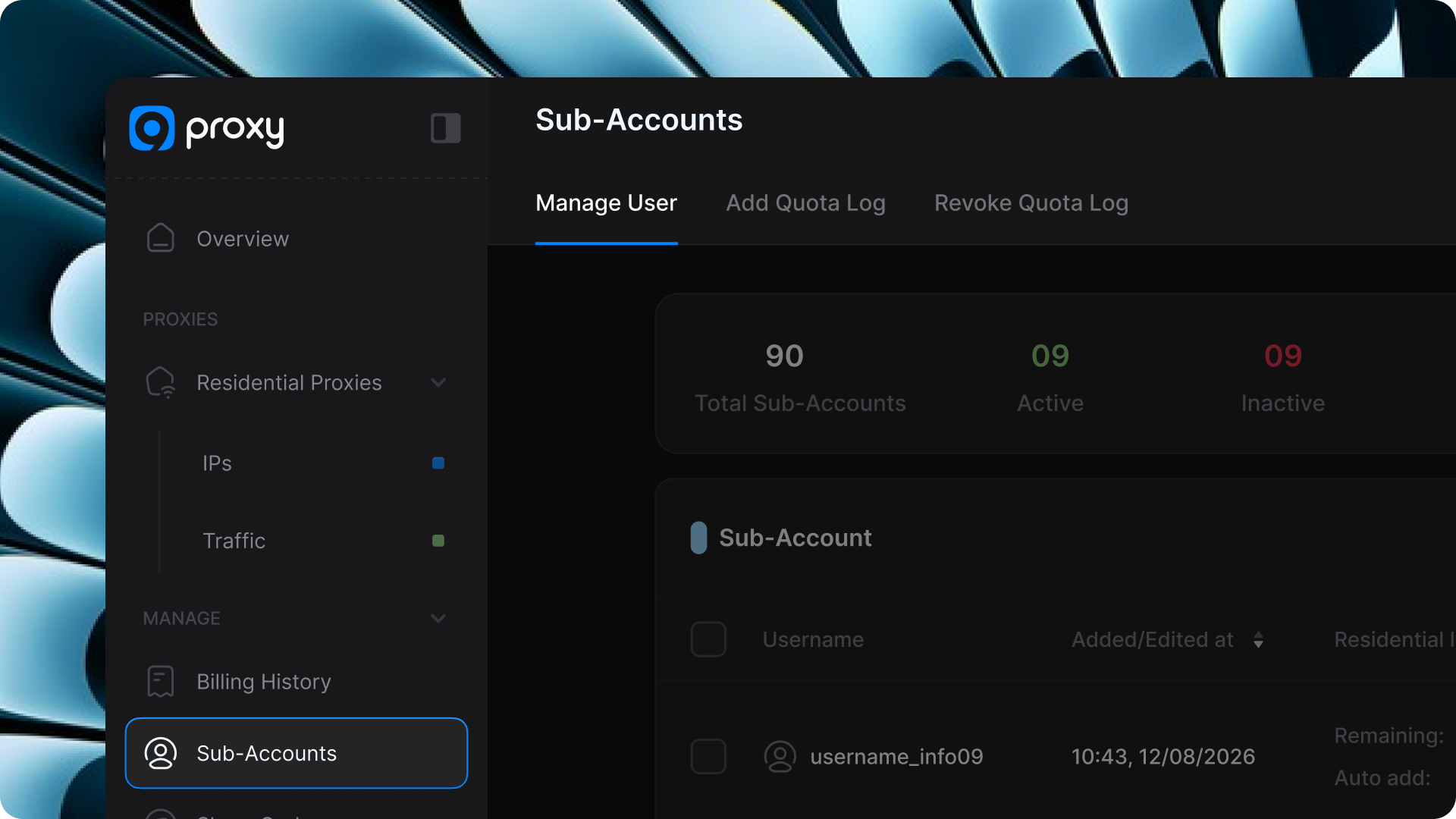Viewport: 1456px width, 819px height.
Task: Check the select-all checkbox near Username header
Action: point(708,639)
